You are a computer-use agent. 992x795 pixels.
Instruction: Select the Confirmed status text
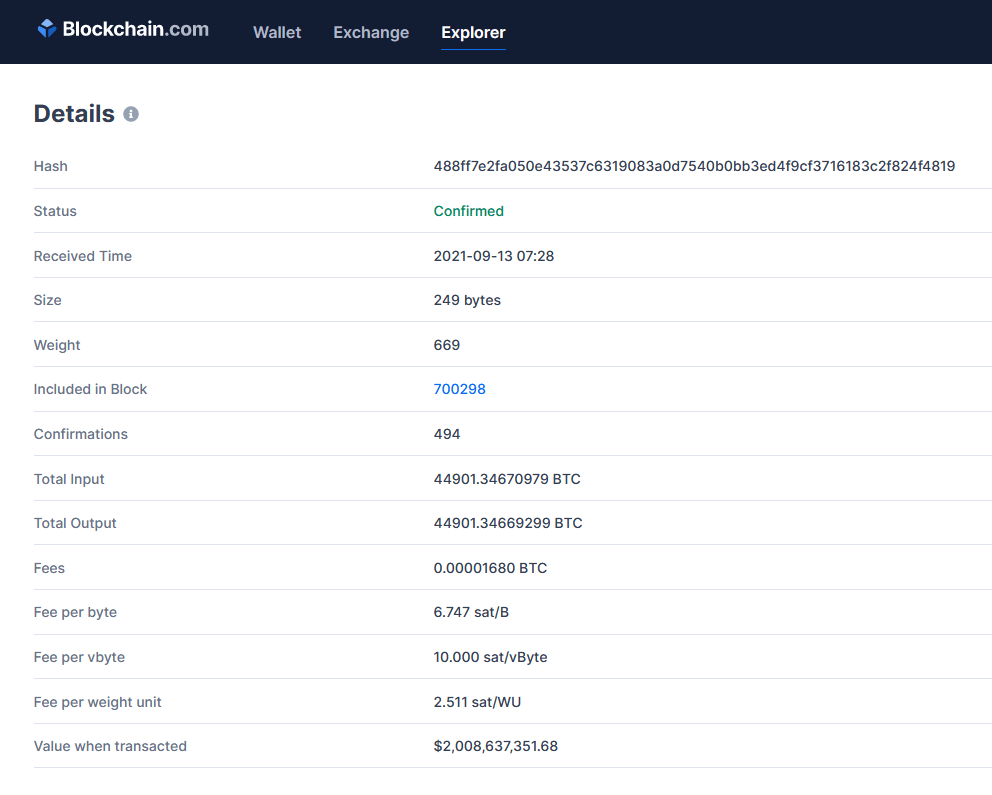click(x=468, y=211)
